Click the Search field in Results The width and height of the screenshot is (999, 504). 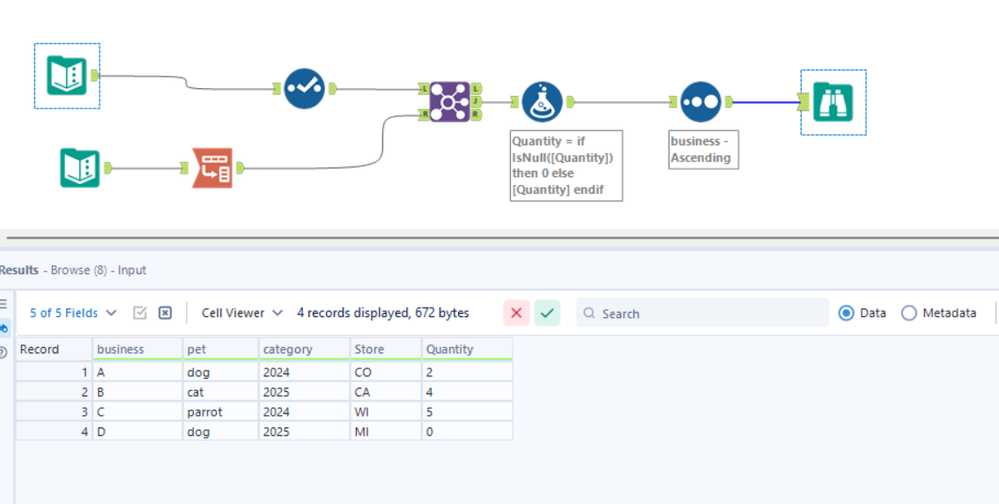(x=702, y=313)
